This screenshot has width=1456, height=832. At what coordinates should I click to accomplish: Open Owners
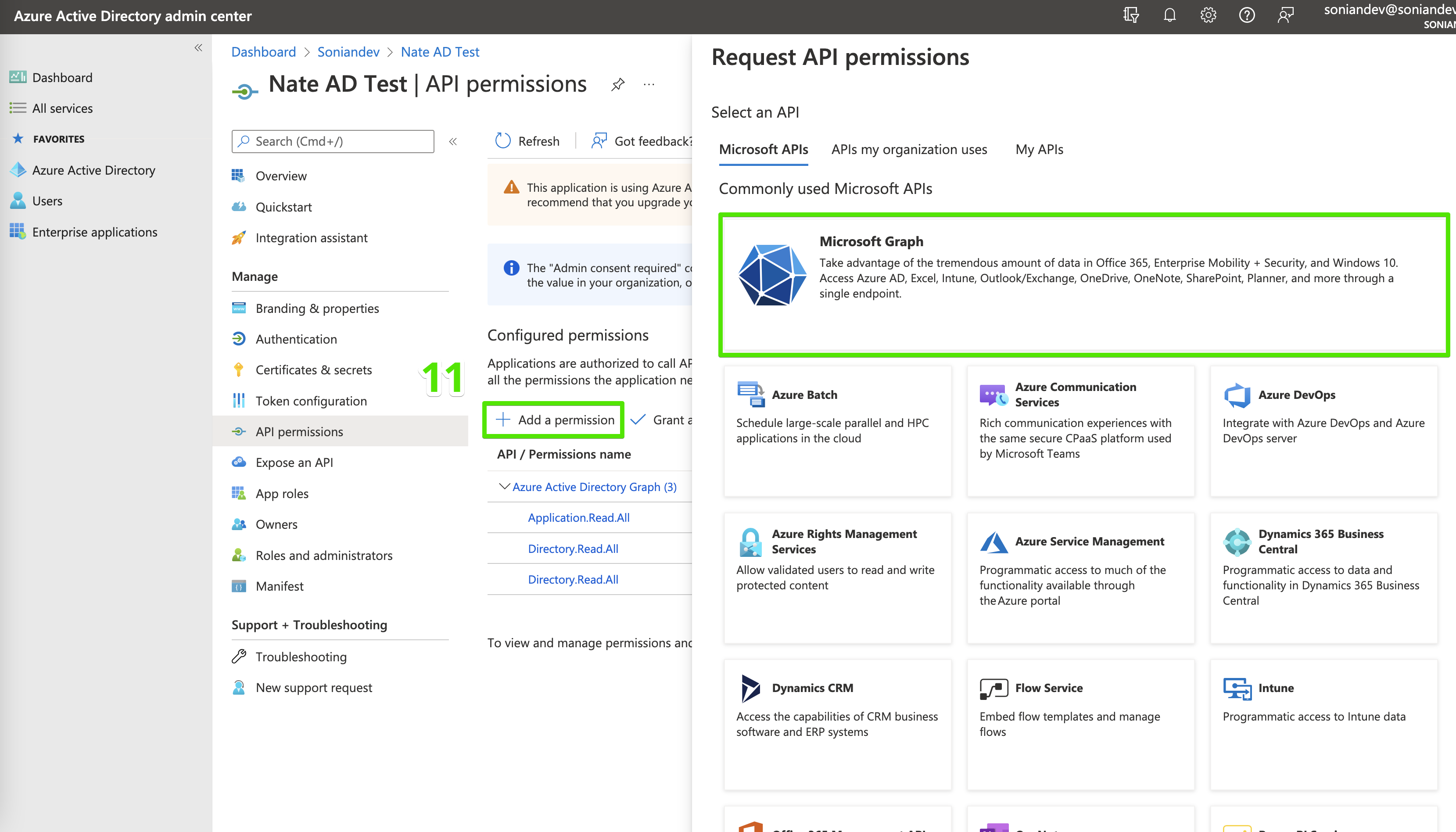tap(276, 524)
